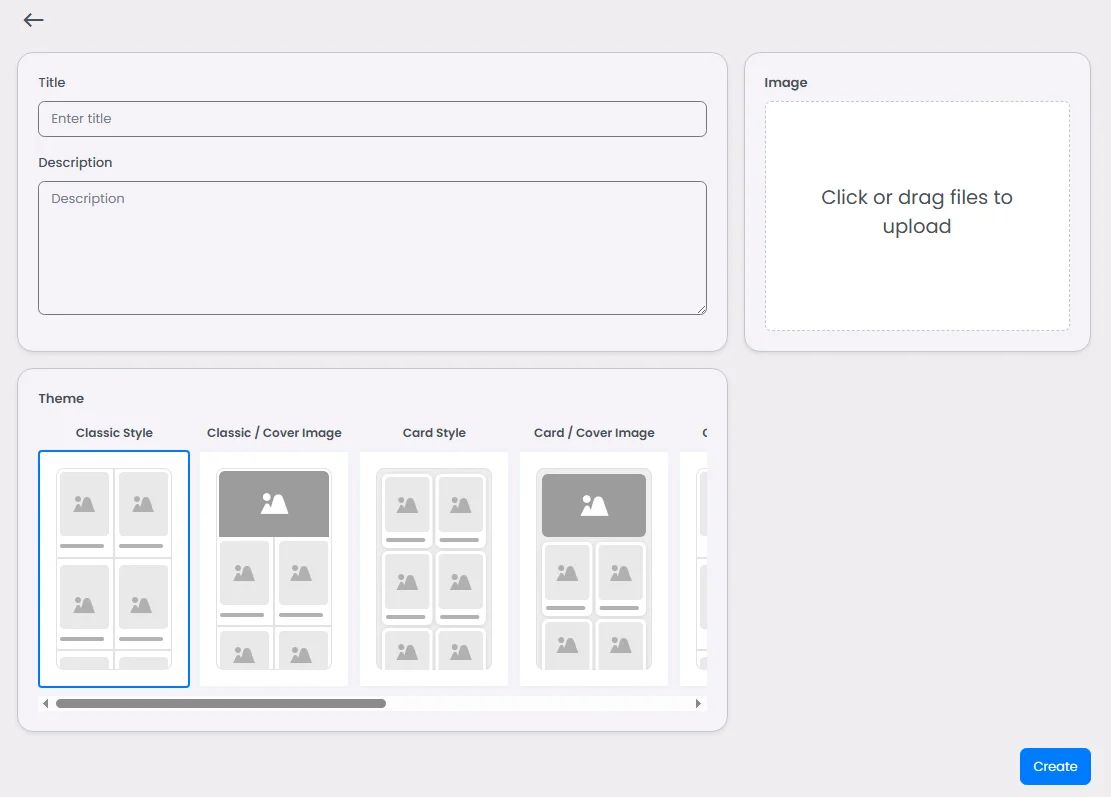Image resolution: width=1111 pixels, height=797 pixels.
Task: Focus the Description text area
Action: click(x=372, y=248)
